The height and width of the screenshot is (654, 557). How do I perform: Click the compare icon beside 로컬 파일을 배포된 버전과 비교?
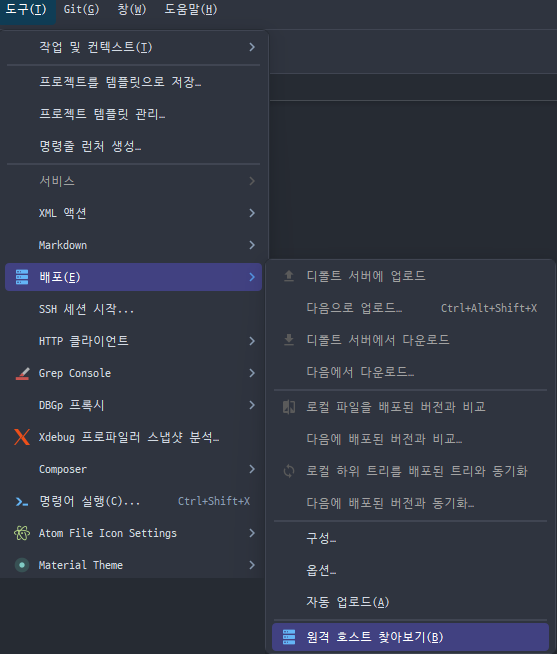tap(289, 407)
